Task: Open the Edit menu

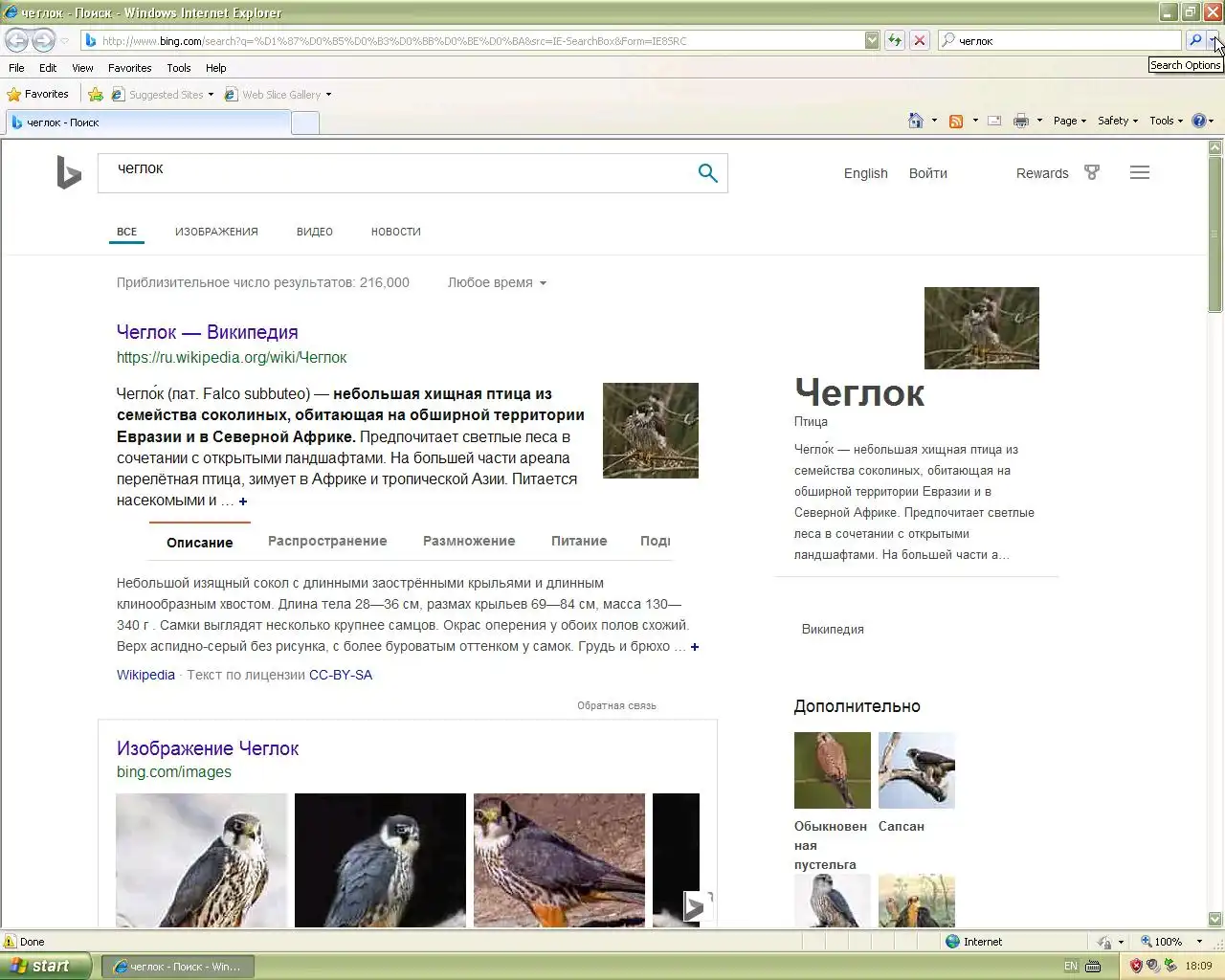Action: tap(48, 68)
